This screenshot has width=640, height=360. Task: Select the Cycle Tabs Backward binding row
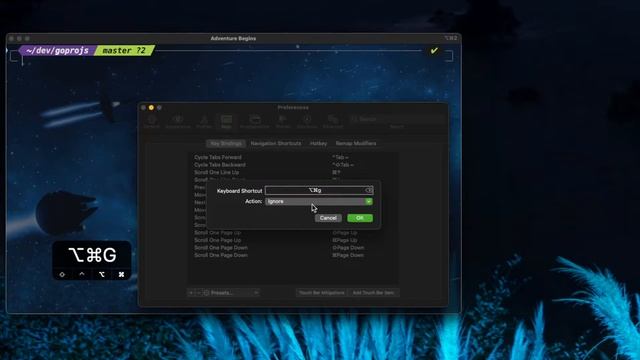tap(293, 165)
